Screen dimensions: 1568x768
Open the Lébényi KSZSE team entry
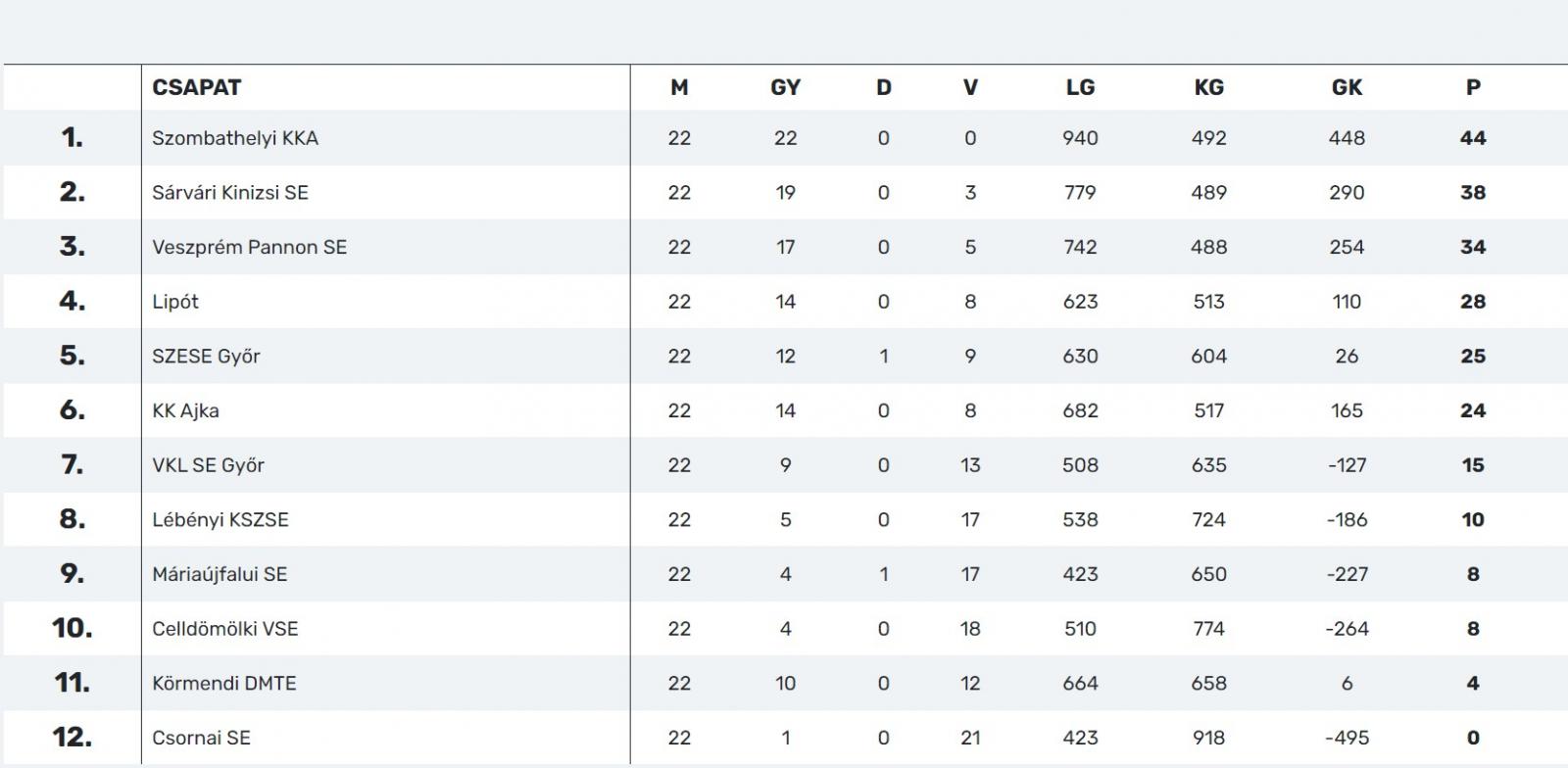tap(220, 520)
